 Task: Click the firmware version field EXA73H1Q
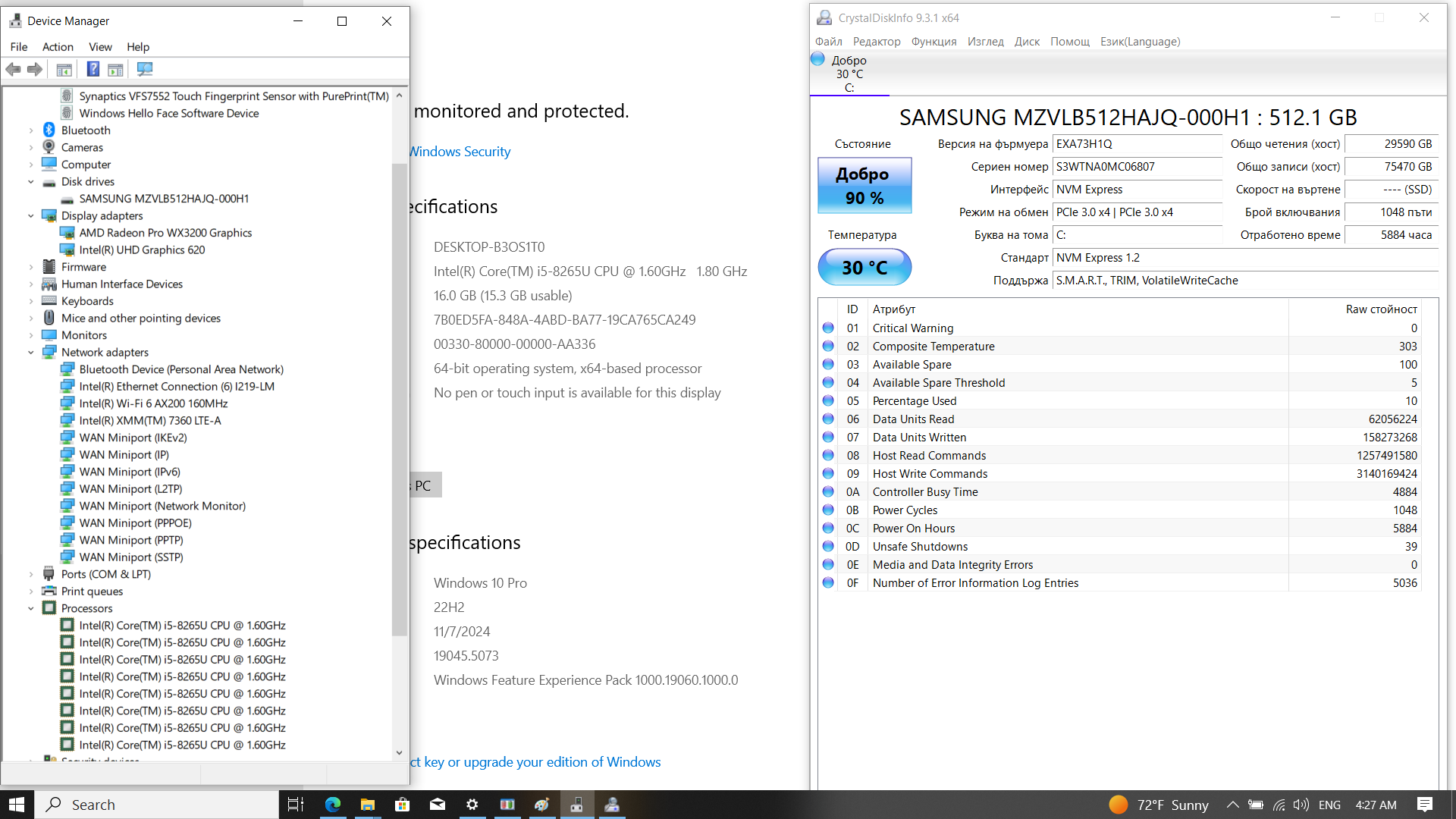click(x=1137, y=144)
